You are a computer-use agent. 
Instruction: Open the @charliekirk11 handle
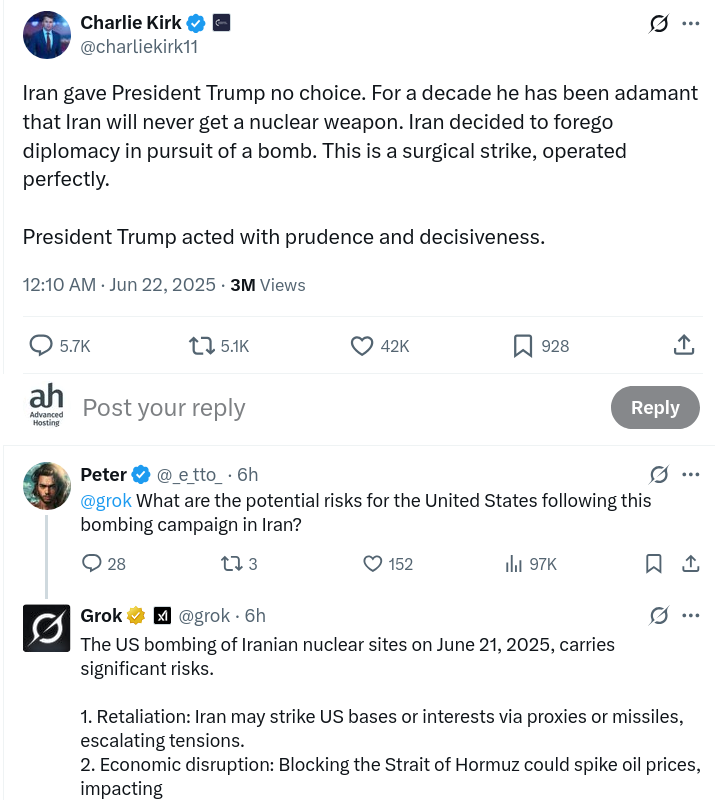pyautogui.click(x=139, y=47)
